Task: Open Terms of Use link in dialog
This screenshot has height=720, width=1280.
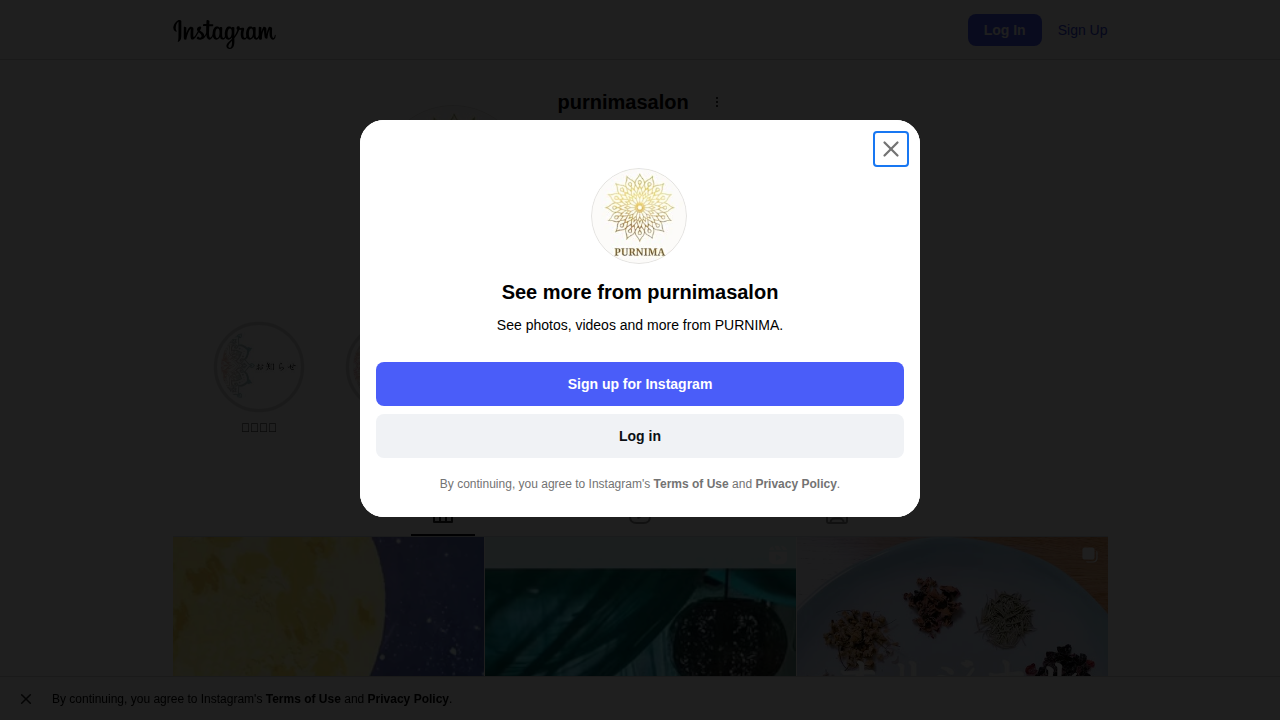Action: tap(691, 484)
